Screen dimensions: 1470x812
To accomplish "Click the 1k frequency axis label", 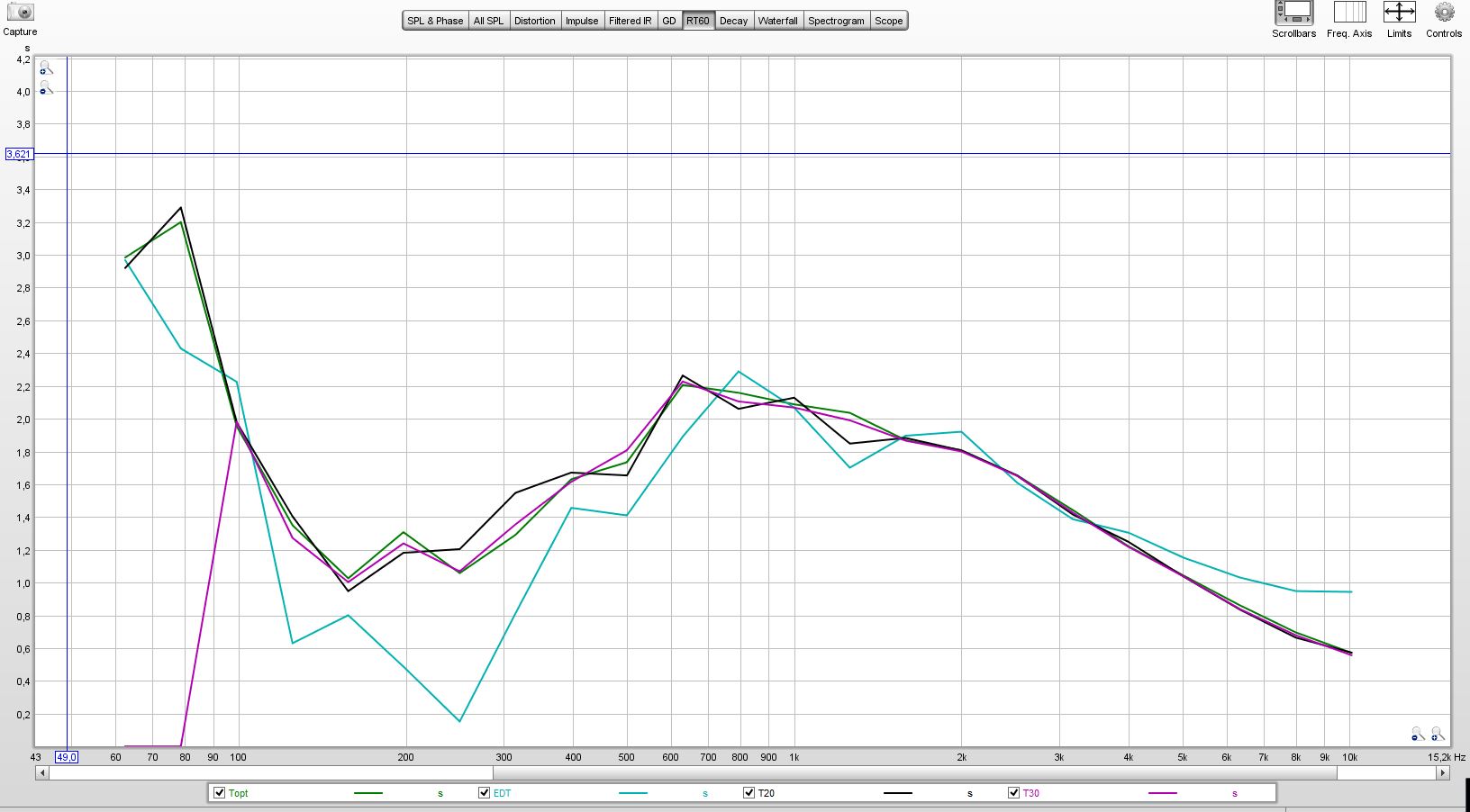I will [x=794, y=757].
